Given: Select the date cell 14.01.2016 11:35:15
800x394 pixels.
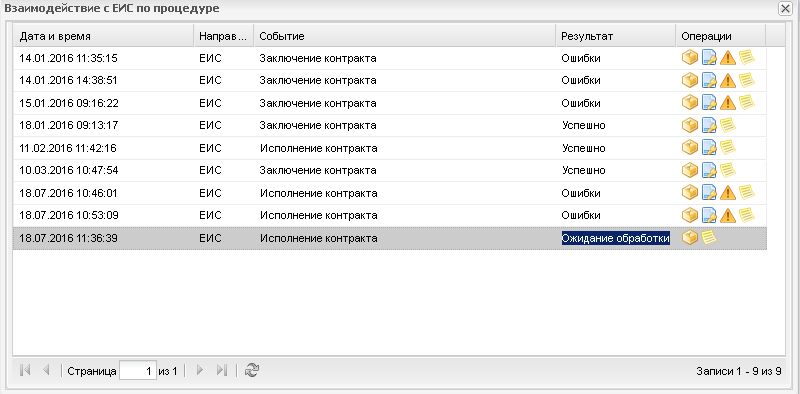Looking at the screenshot, I should pyautogui.click(x=68, y=58).
